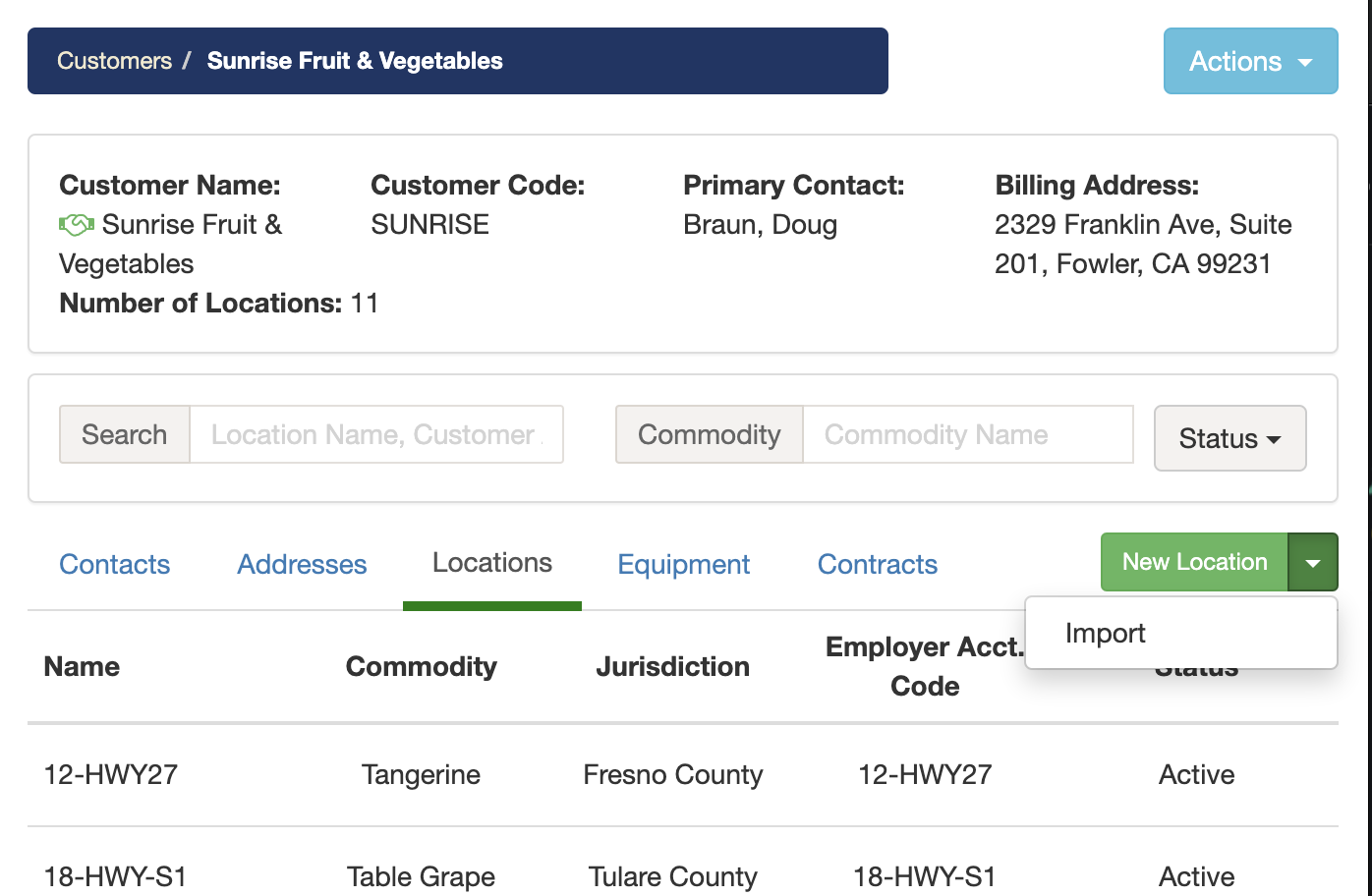The width and height of the screenshot is (1372, 896).
Task: Go to the Equipment tab
Action: 683,564
